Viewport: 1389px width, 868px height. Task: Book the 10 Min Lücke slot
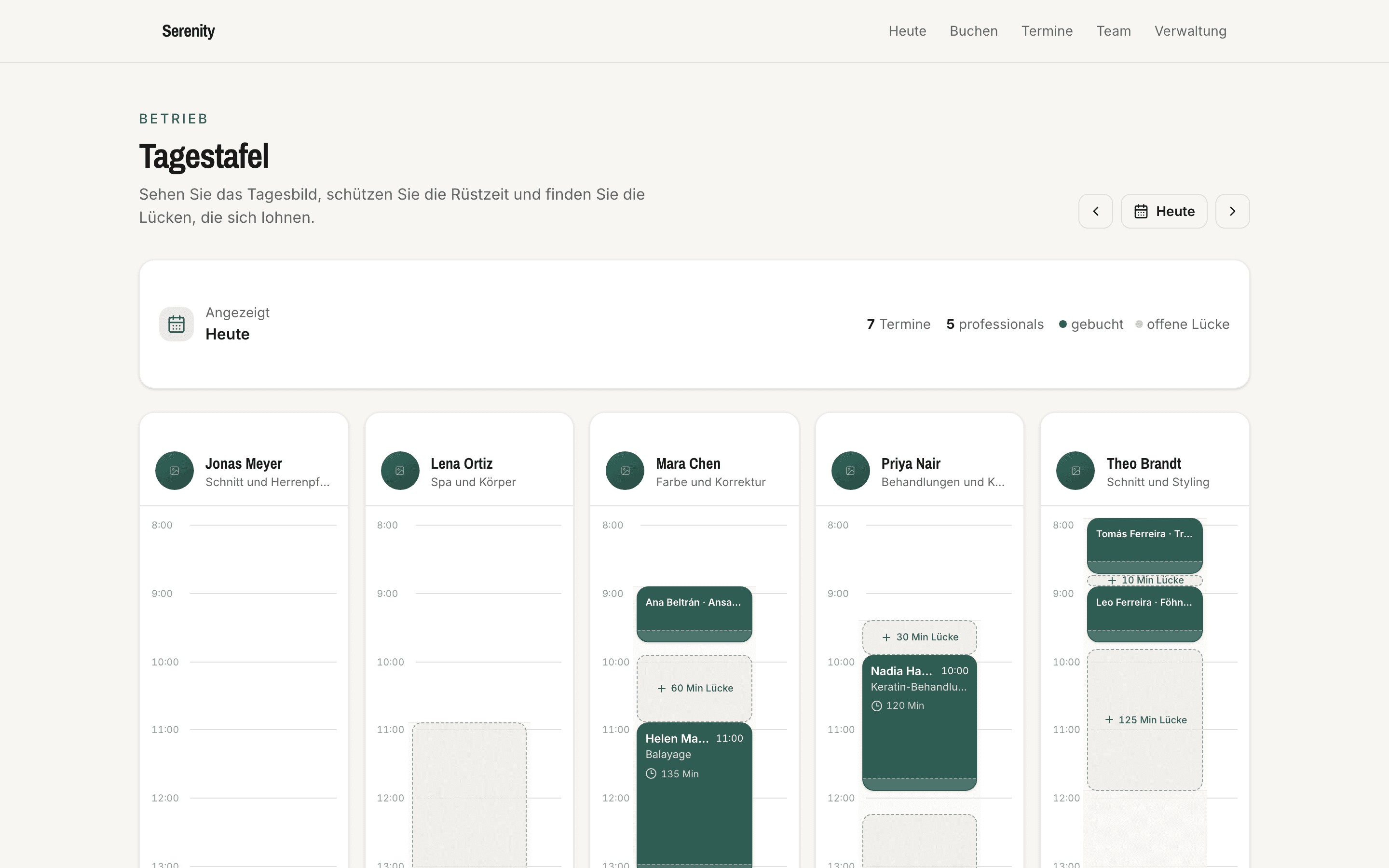coord(1144,581)
